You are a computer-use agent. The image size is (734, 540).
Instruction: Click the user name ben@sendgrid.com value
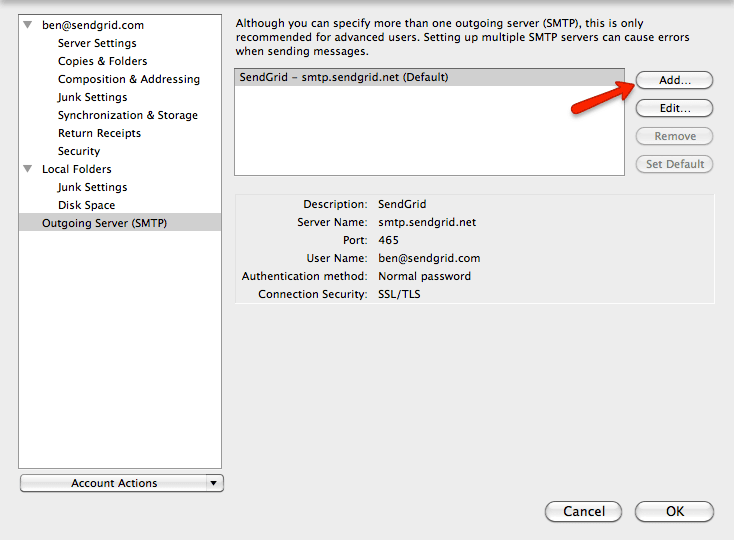click(x=429, y=258)
